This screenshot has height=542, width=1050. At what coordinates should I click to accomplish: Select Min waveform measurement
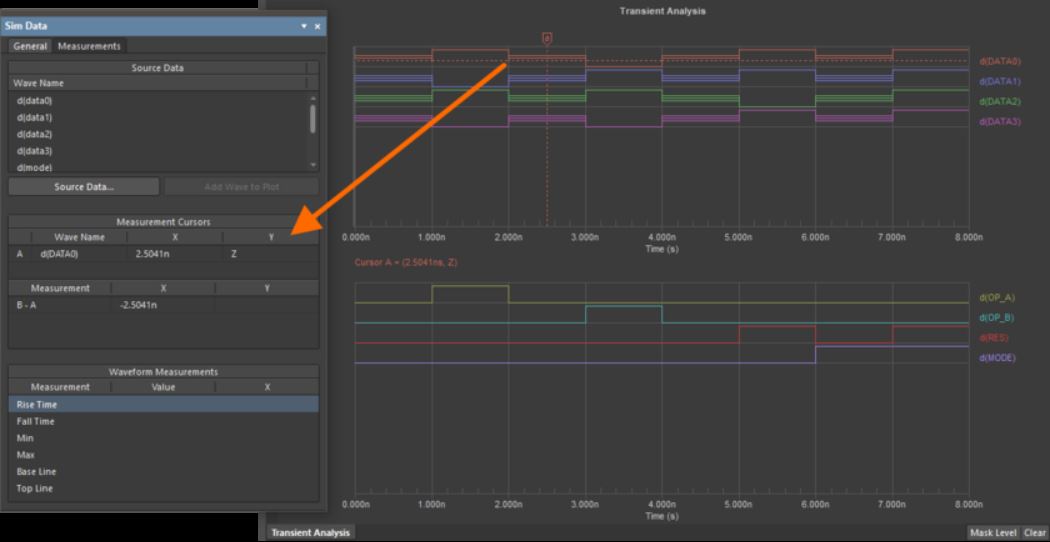[163, 438]
